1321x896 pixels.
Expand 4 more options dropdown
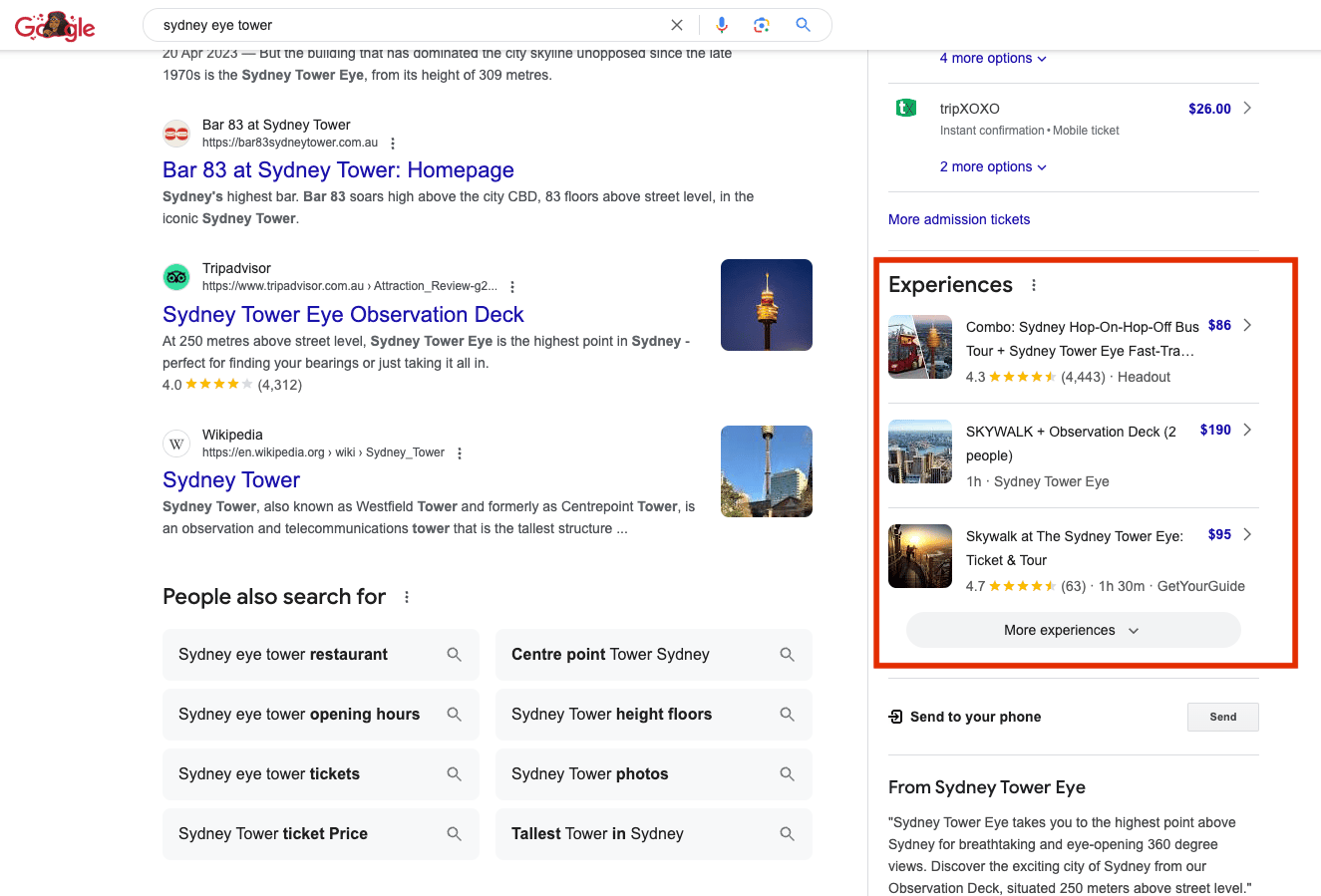(x=993, y=58)
